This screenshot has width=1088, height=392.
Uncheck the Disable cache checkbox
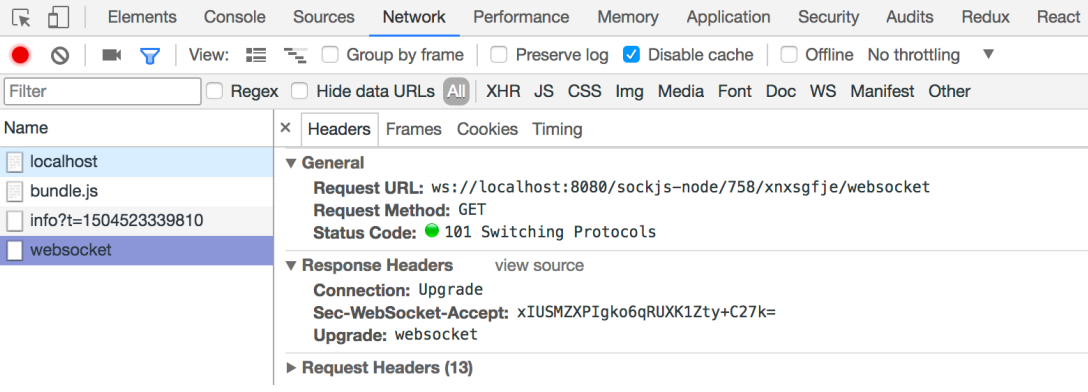click(x=631, y=55)
